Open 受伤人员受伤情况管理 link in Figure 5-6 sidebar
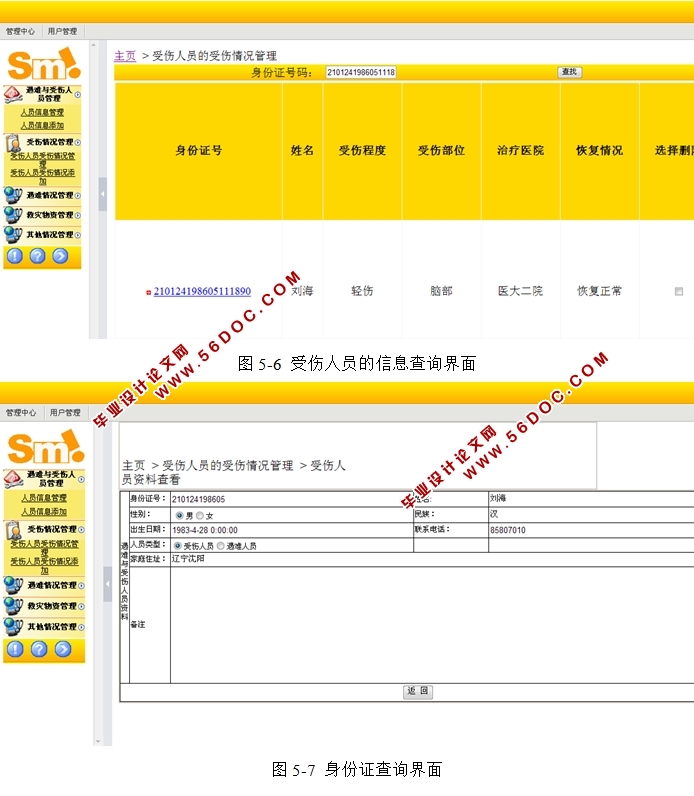 coord(43,160)
